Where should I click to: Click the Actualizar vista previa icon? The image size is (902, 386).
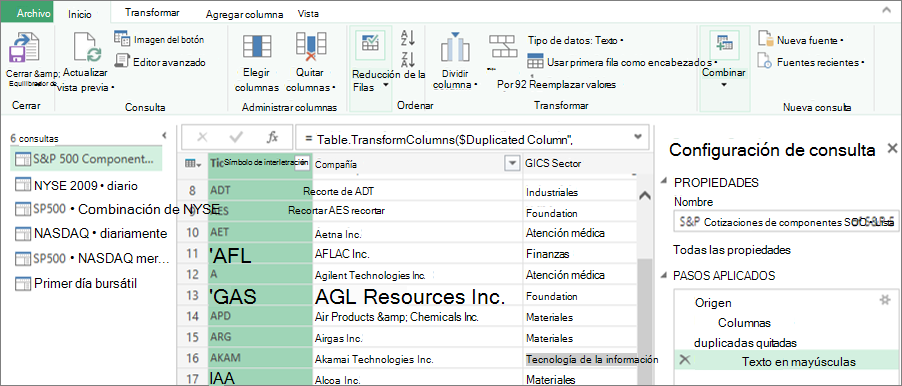tap(87, 47)
